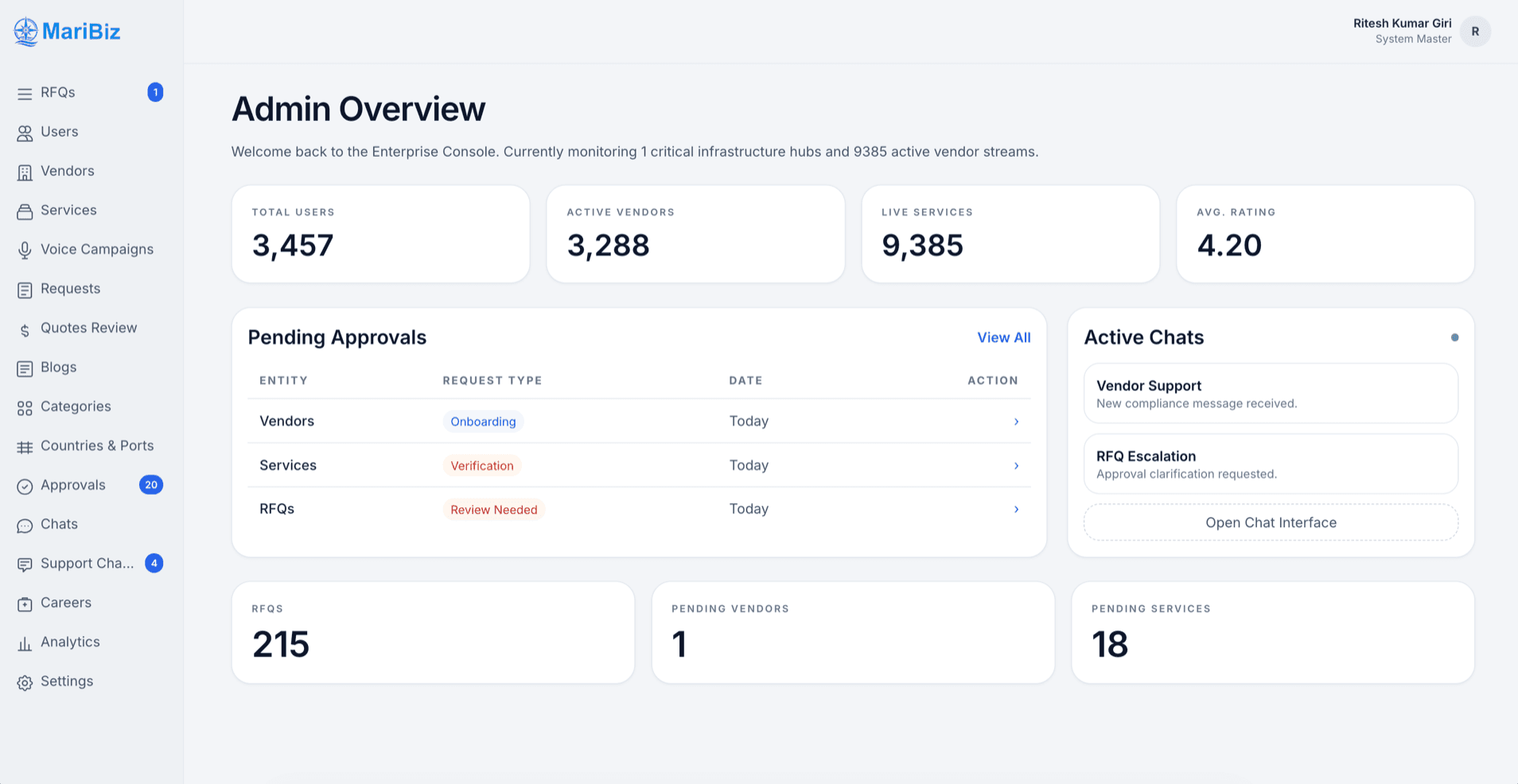Navigate to Careers sidebar label

pos(66,603)
